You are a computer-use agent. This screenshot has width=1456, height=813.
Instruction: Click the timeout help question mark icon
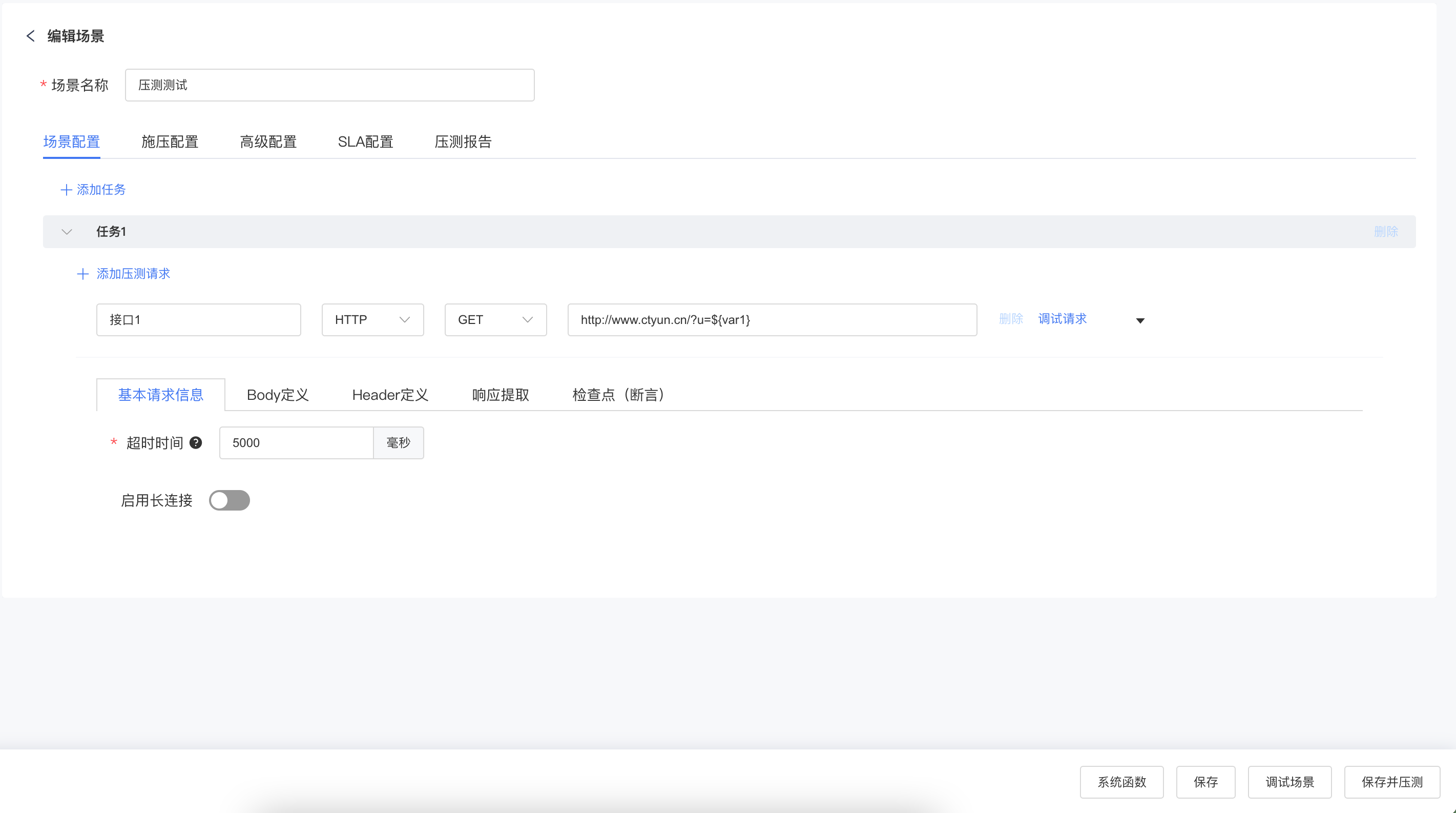196,443
